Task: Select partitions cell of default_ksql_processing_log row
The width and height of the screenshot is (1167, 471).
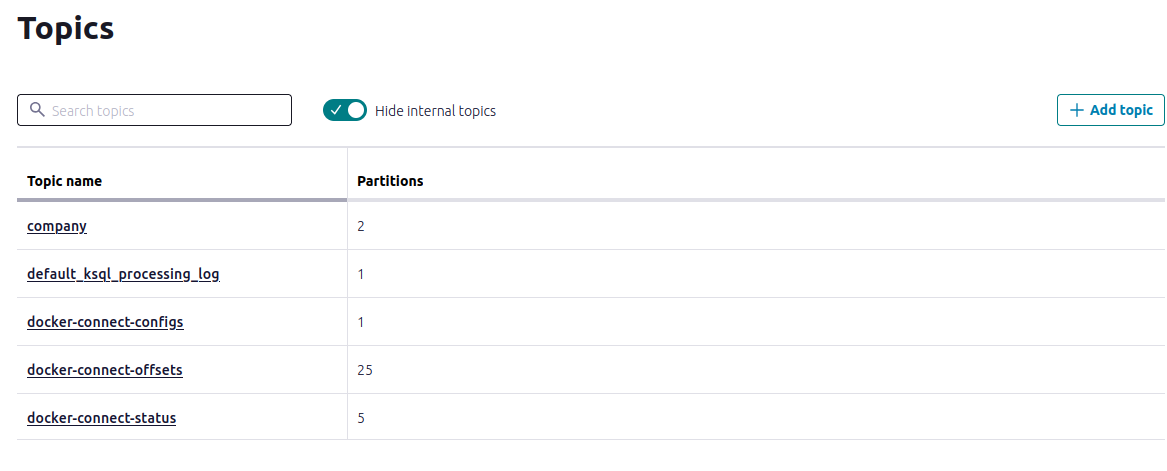Action: pyautogui.click(x=756, y=274)
